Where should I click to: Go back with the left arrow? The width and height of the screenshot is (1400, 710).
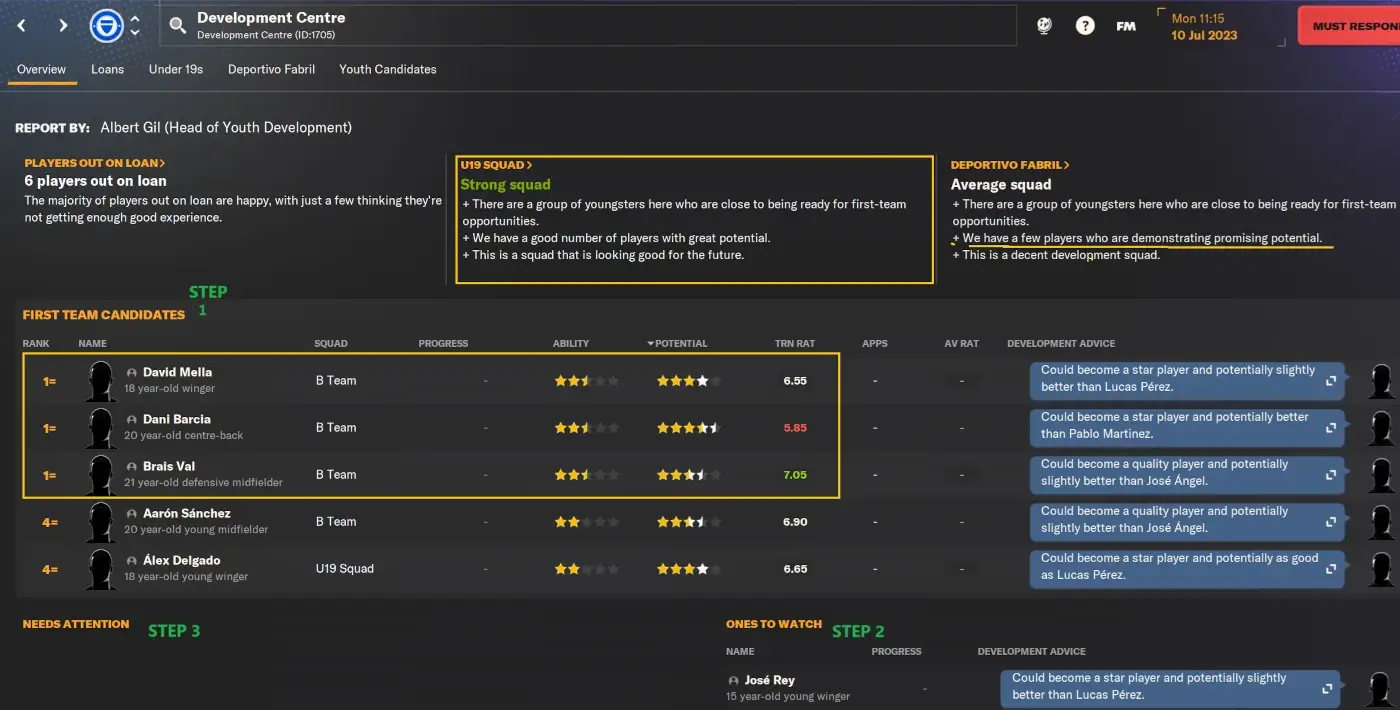pyautogui.click(x=22, y=26)
